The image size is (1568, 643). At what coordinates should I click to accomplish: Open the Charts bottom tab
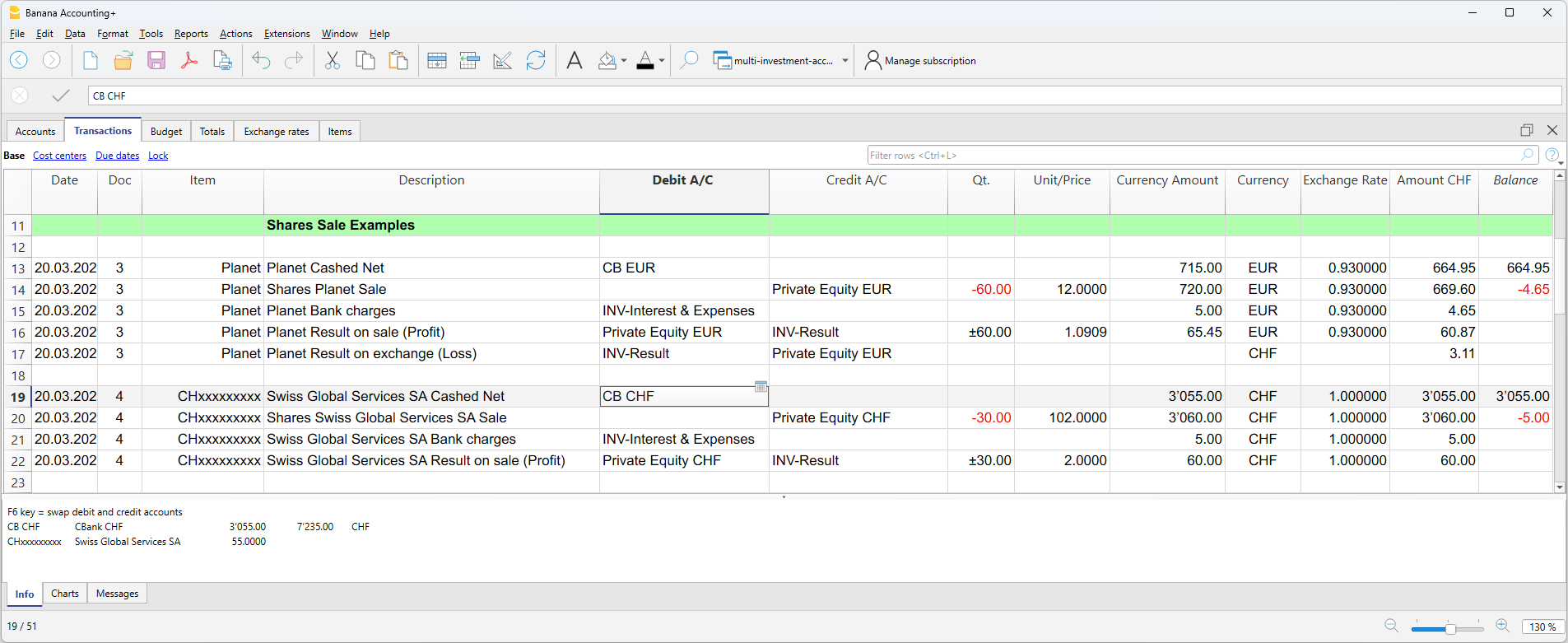pyautogui.click(x=65, y=594)
